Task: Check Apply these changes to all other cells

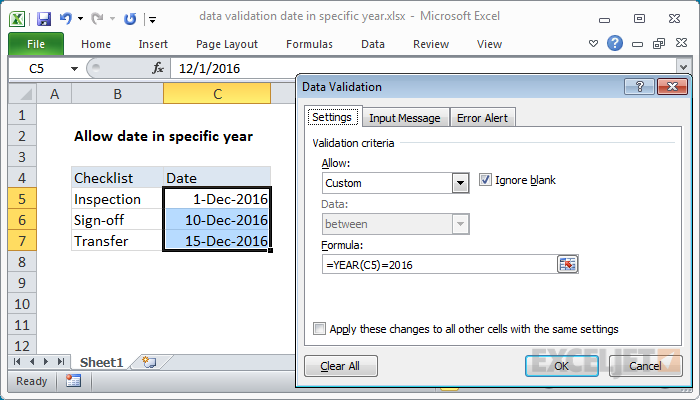Action: [x=319, y=329]
